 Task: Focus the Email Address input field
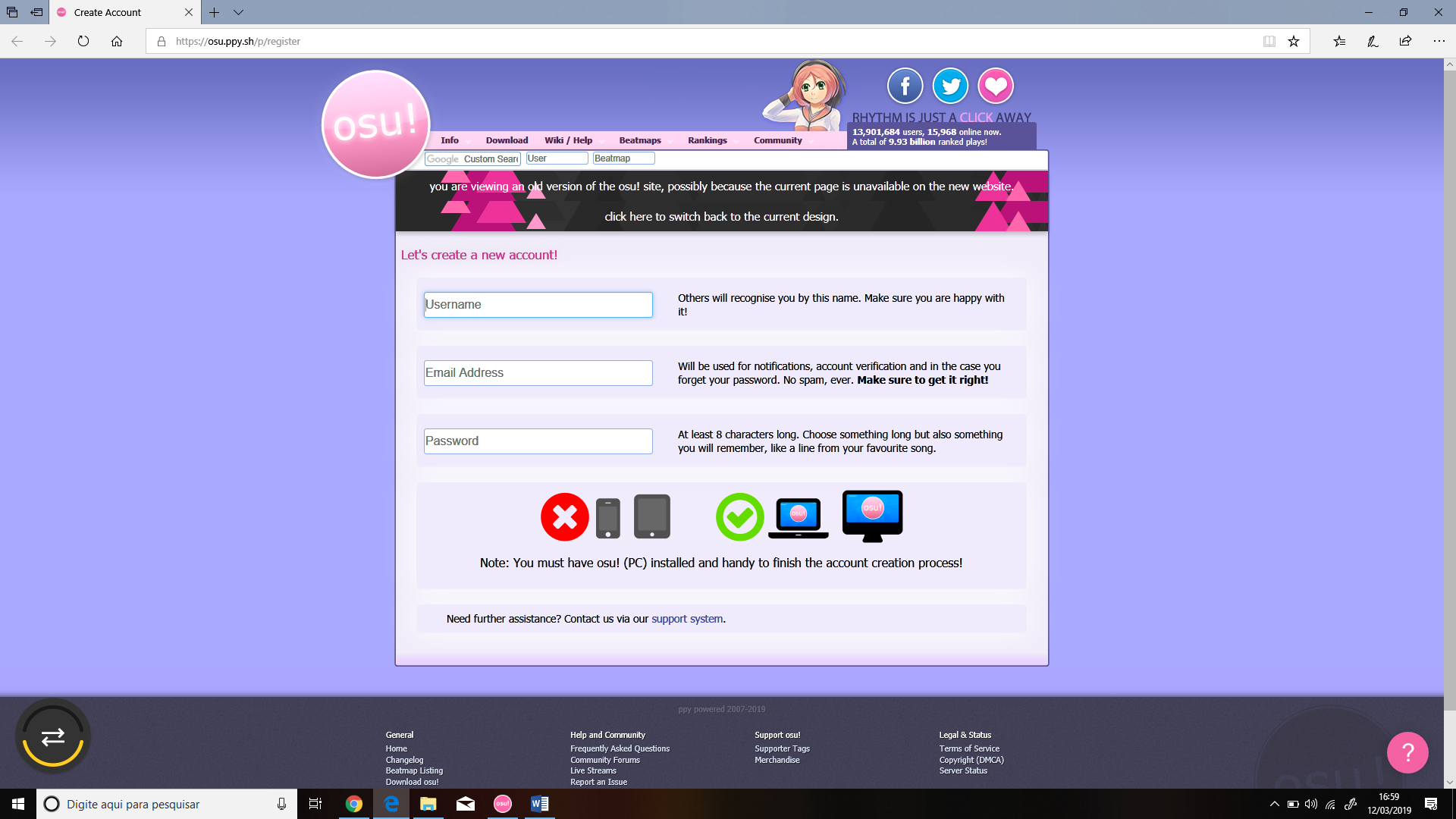(x=538, y=372)
